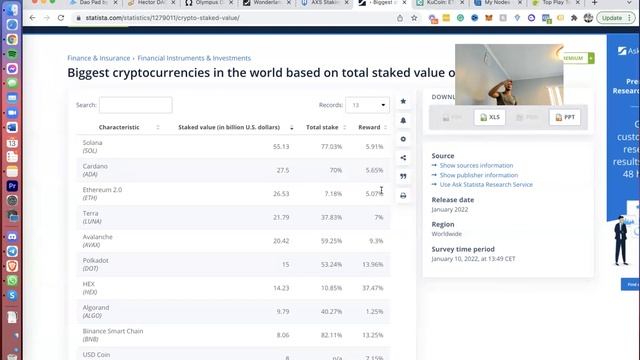Click the Algorand staked value 9.79
640x360 pixels.
coord(283,311)
